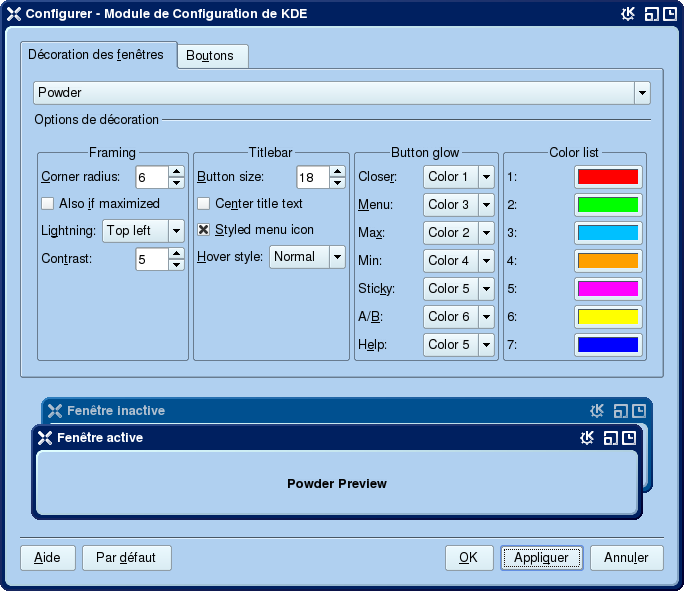
Task: Click restore icon in Fenêtre inactive preview
Action: tap(620, 411)
